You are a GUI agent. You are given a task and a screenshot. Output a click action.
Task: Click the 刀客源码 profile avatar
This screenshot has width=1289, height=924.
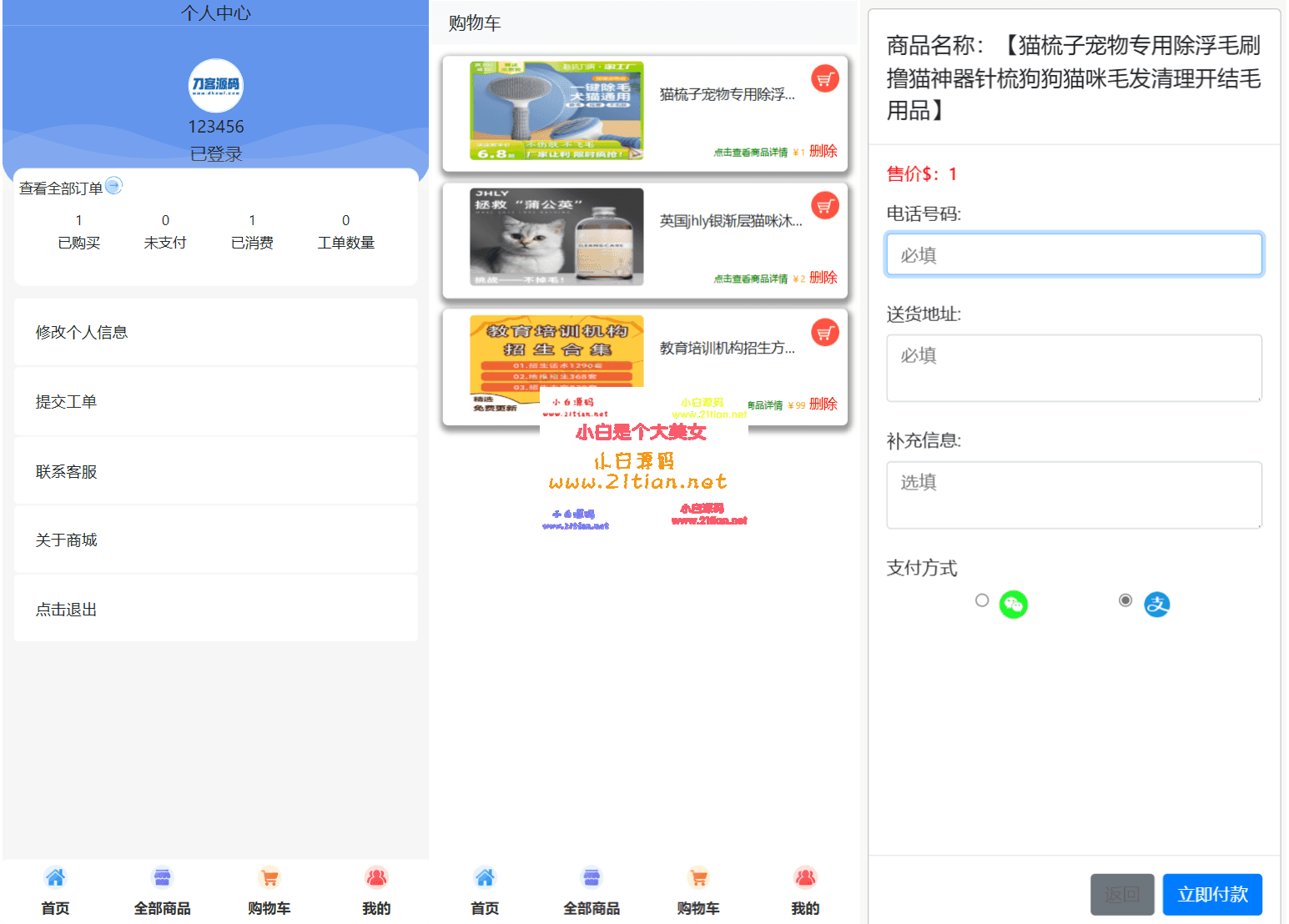coord(216,85)
